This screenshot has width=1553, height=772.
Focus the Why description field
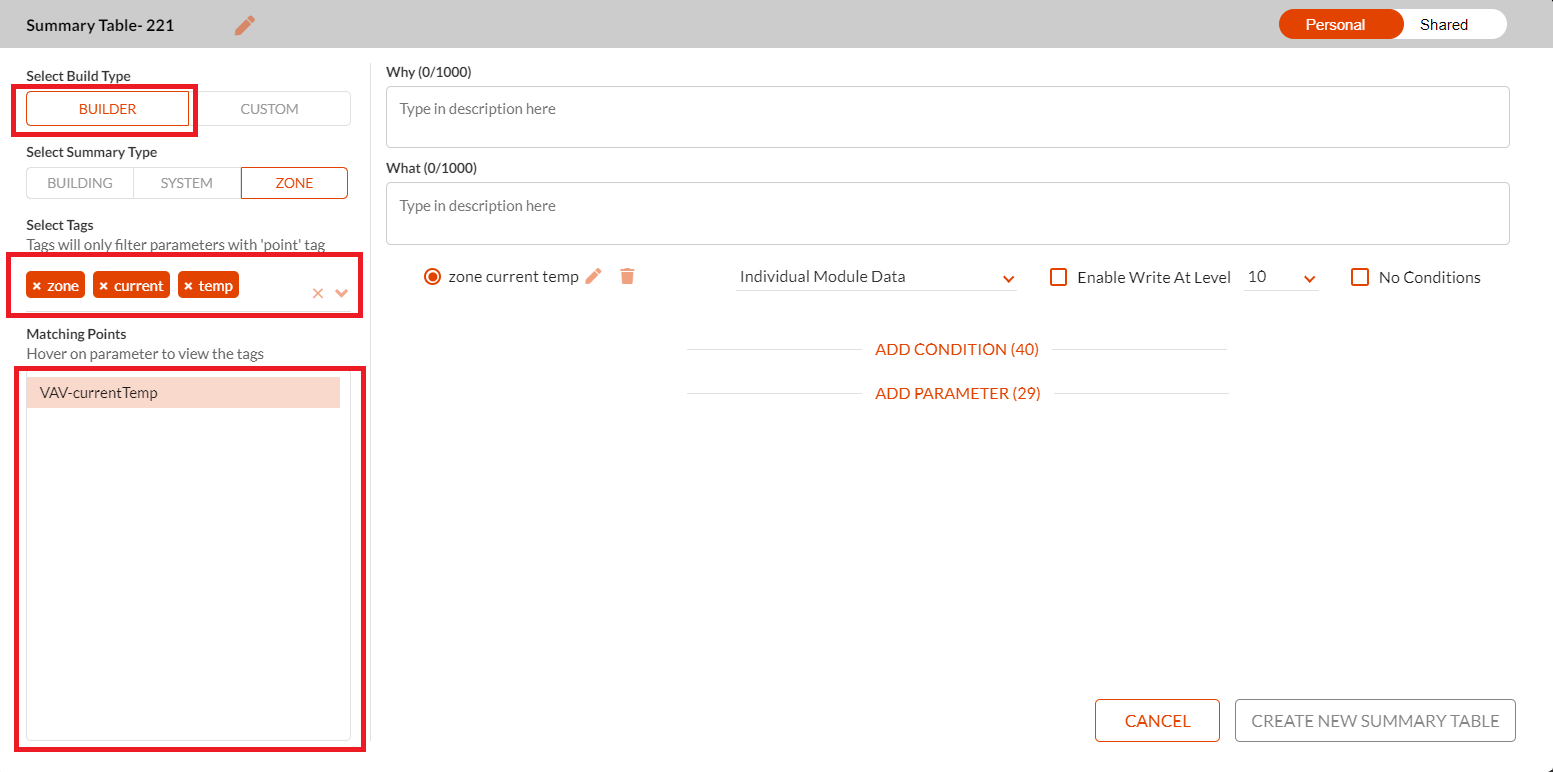tap(947, 117)
